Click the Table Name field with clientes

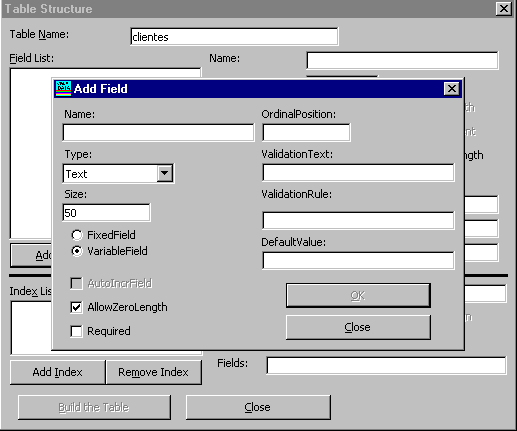[234, 37]
